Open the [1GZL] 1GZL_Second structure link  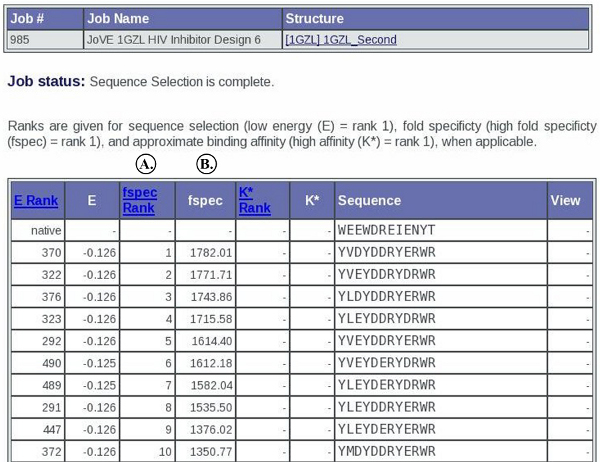point(341,40)
